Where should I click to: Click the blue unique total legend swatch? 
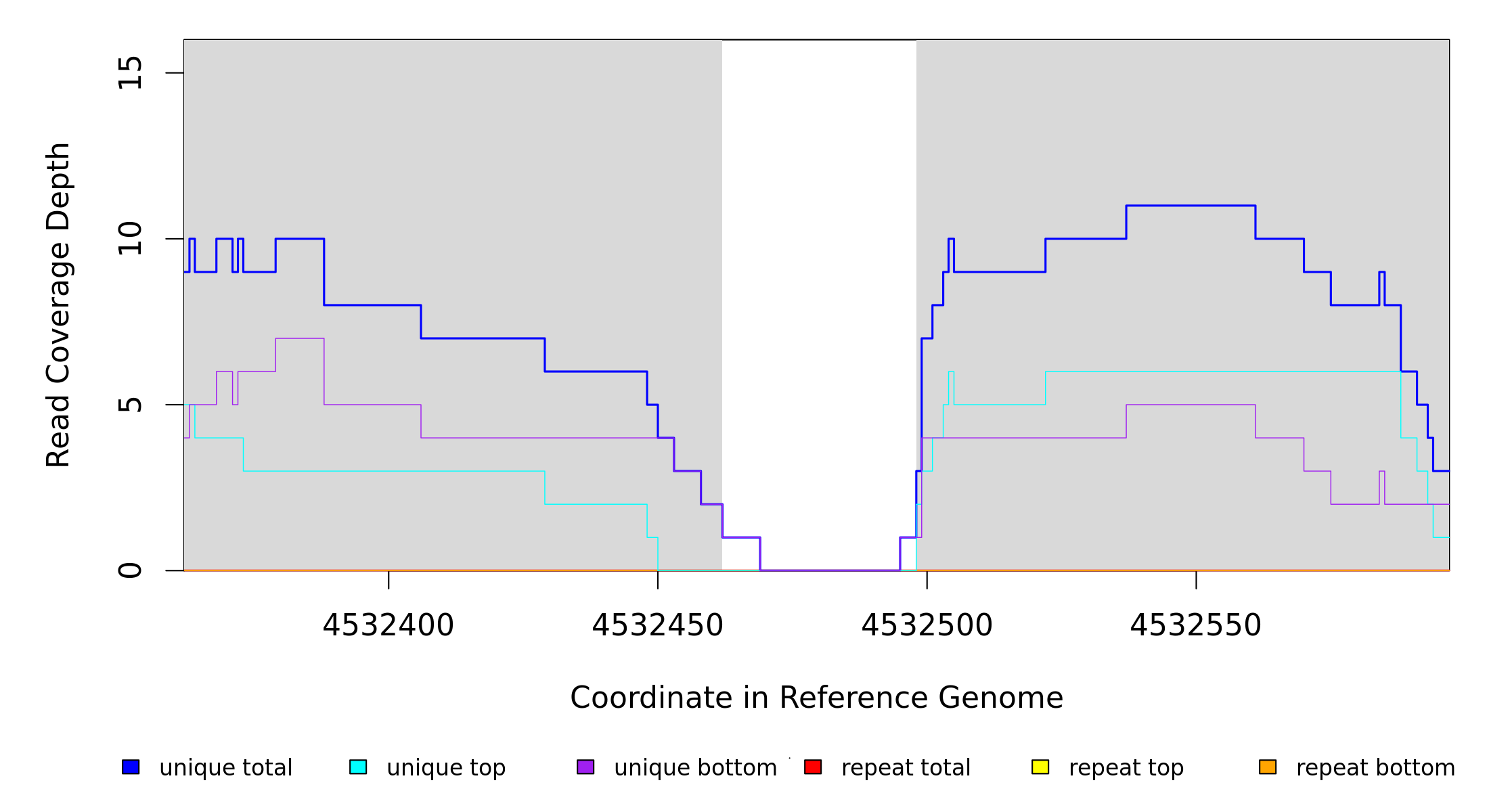coord(131,767)
